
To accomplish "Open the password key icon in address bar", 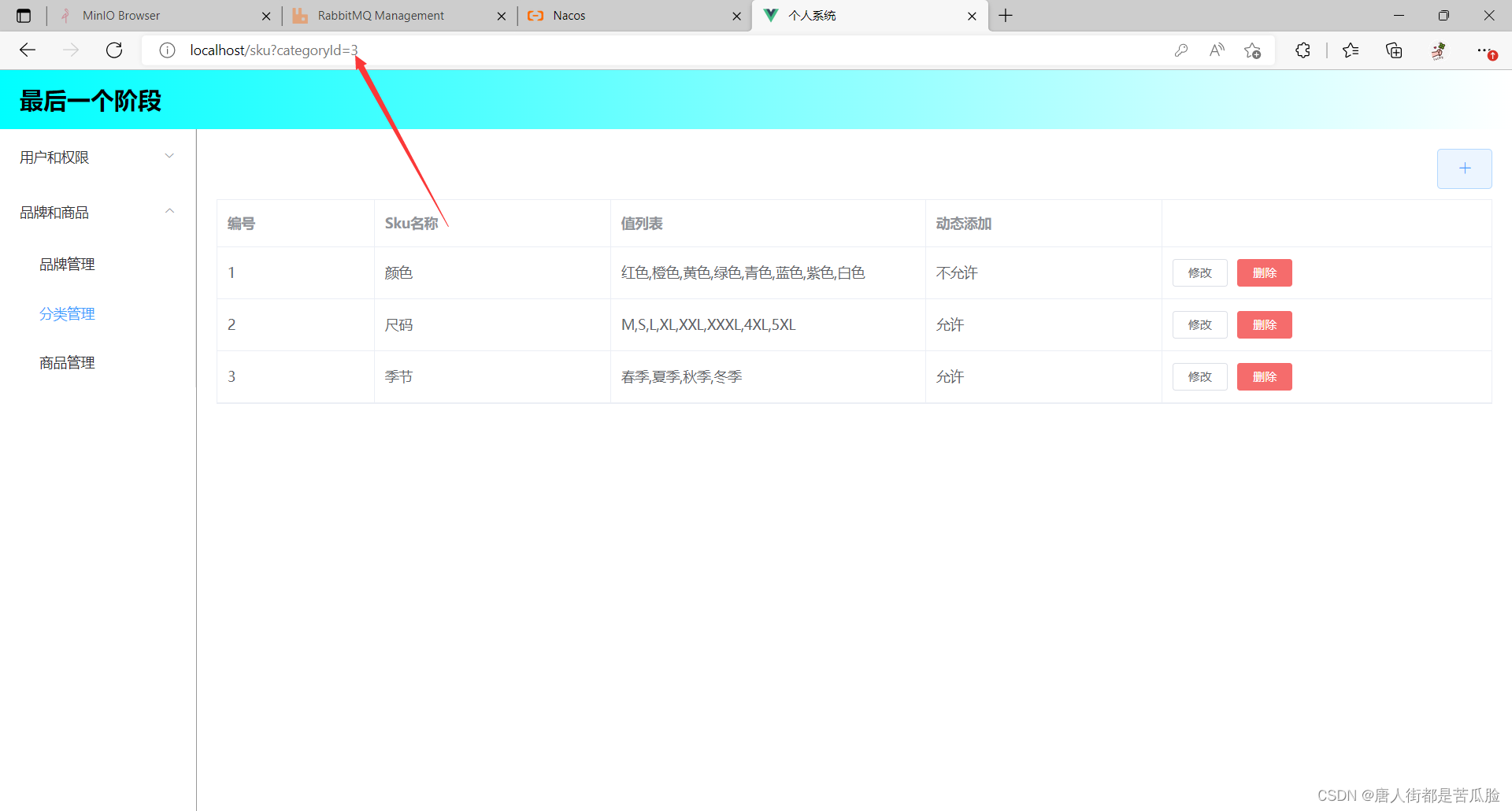I will click(1180, 50).
